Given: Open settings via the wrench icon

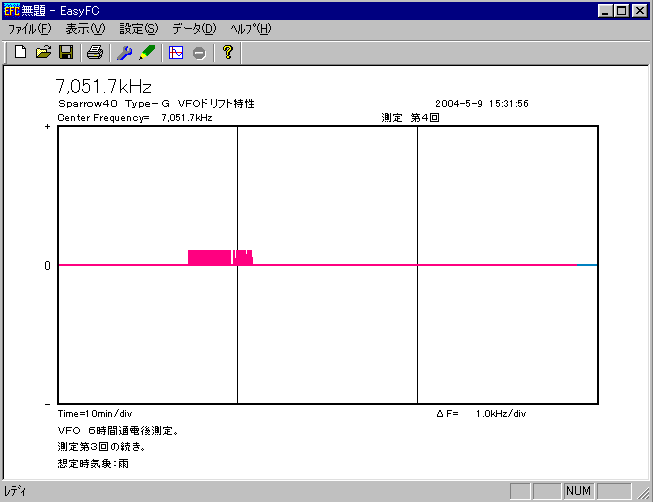Looking at the screenshot, I should [124, 52].
